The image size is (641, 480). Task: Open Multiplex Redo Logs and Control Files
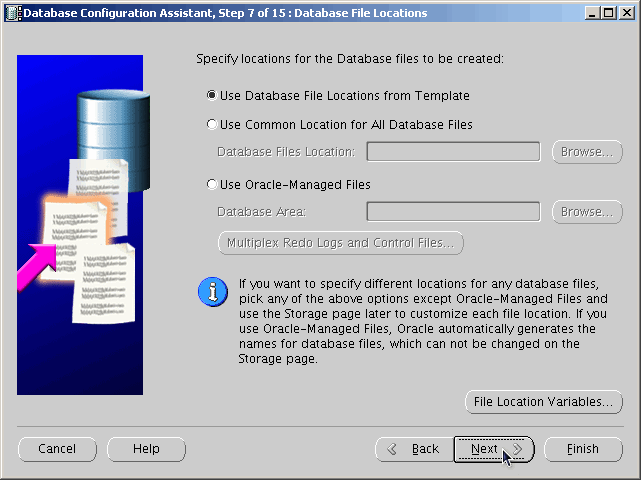pos(340,243)
